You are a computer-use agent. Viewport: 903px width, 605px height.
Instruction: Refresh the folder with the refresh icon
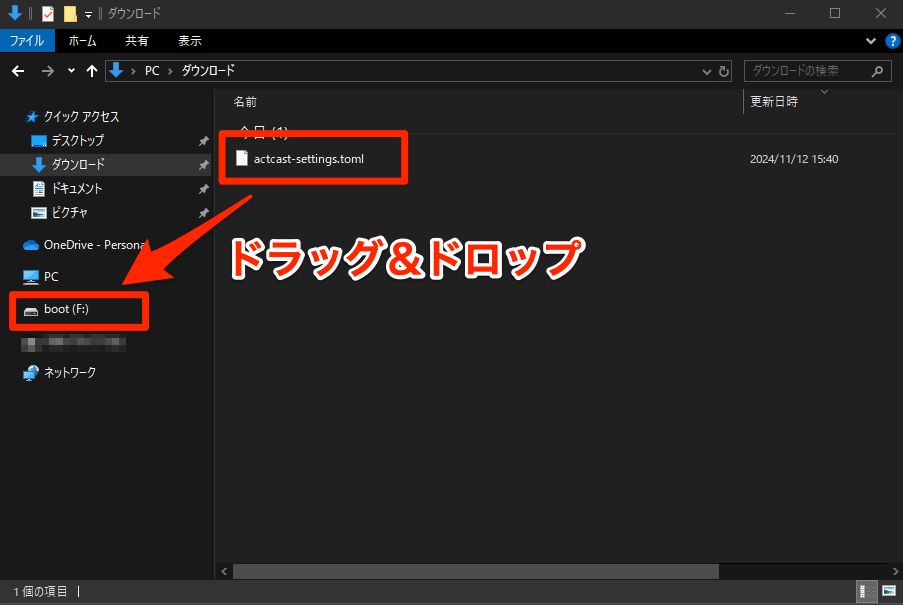click(723, 71)
